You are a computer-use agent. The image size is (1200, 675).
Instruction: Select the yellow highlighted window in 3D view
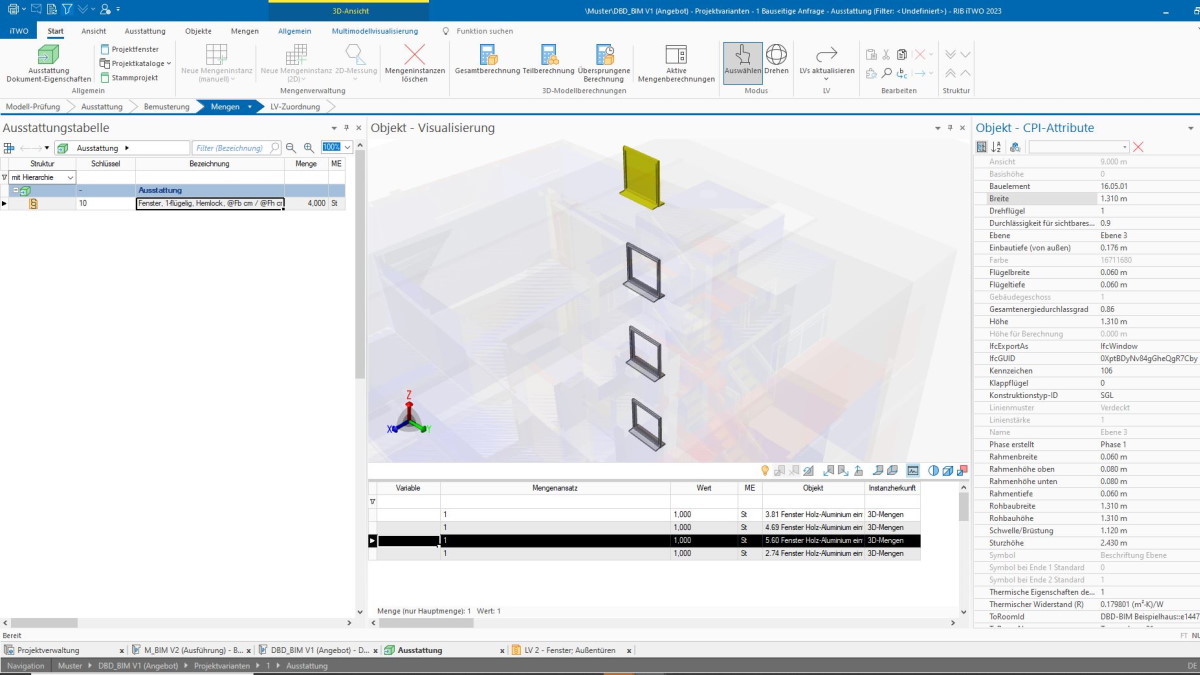pyautogui.click(x=639, y=176)
